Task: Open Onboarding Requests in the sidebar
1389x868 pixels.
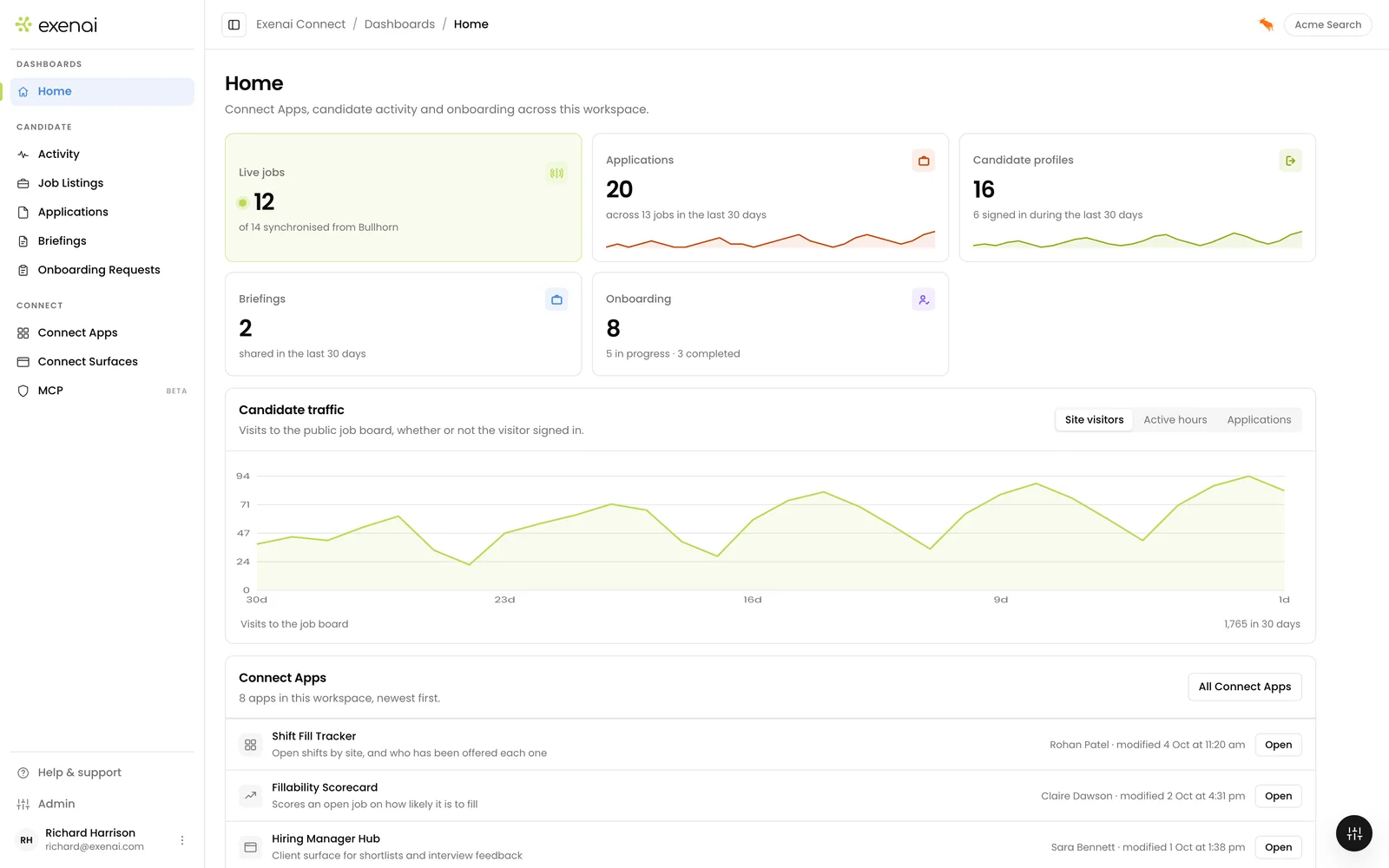Action: (102, 270)
